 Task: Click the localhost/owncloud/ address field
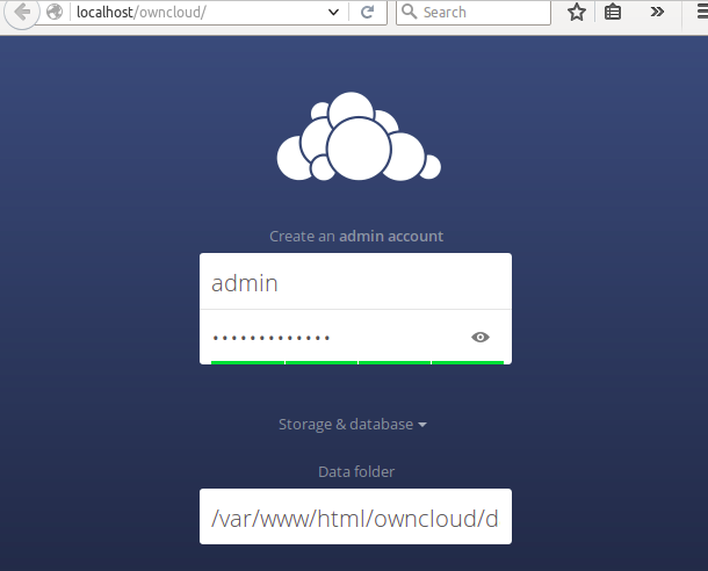click(199, 12)
